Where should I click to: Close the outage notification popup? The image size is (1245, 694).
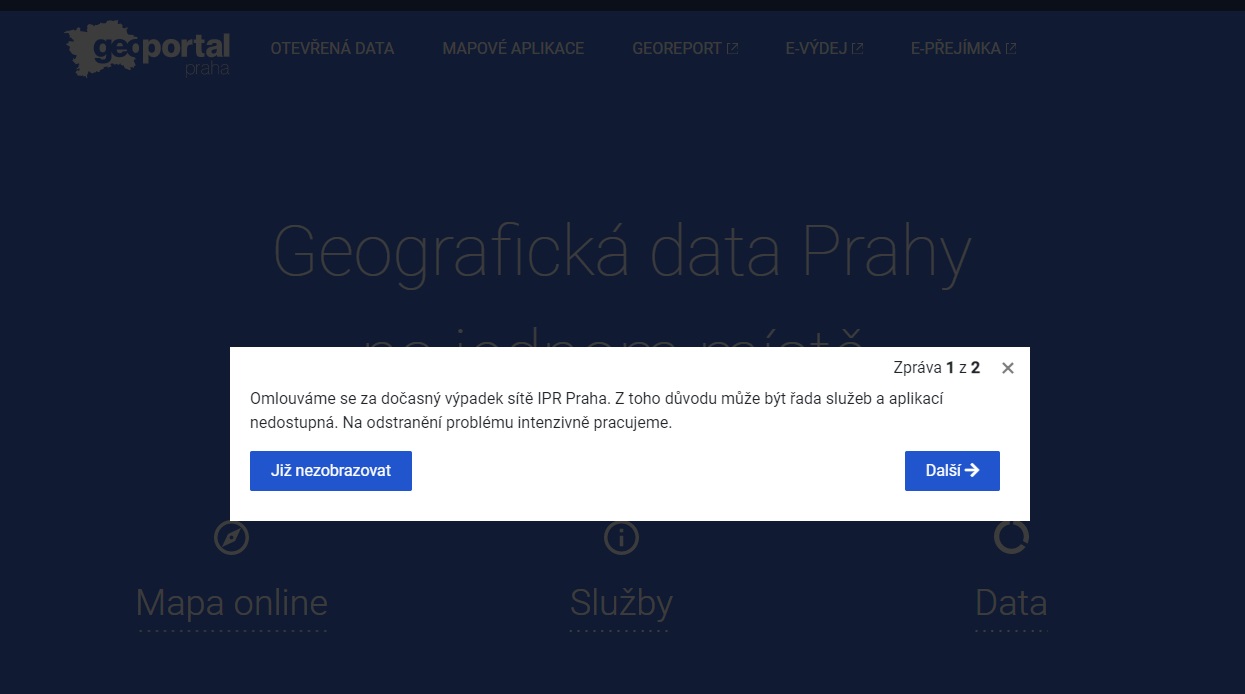tap(1007, 368)
